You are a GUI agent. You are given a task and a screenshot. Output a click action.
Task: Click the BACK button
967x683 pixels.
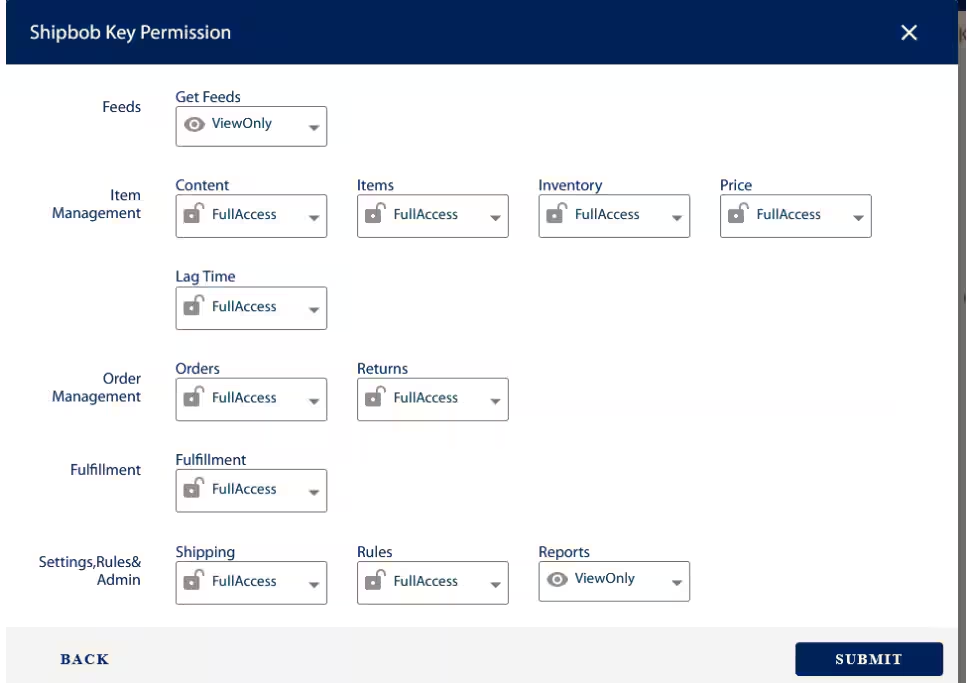pyautogui.click(x=83, y=659)
